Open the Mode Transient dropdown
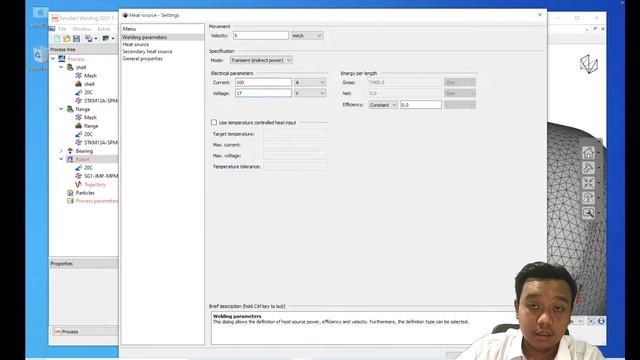This screenshot has height=360, width=640. click(x=261, y=60)
